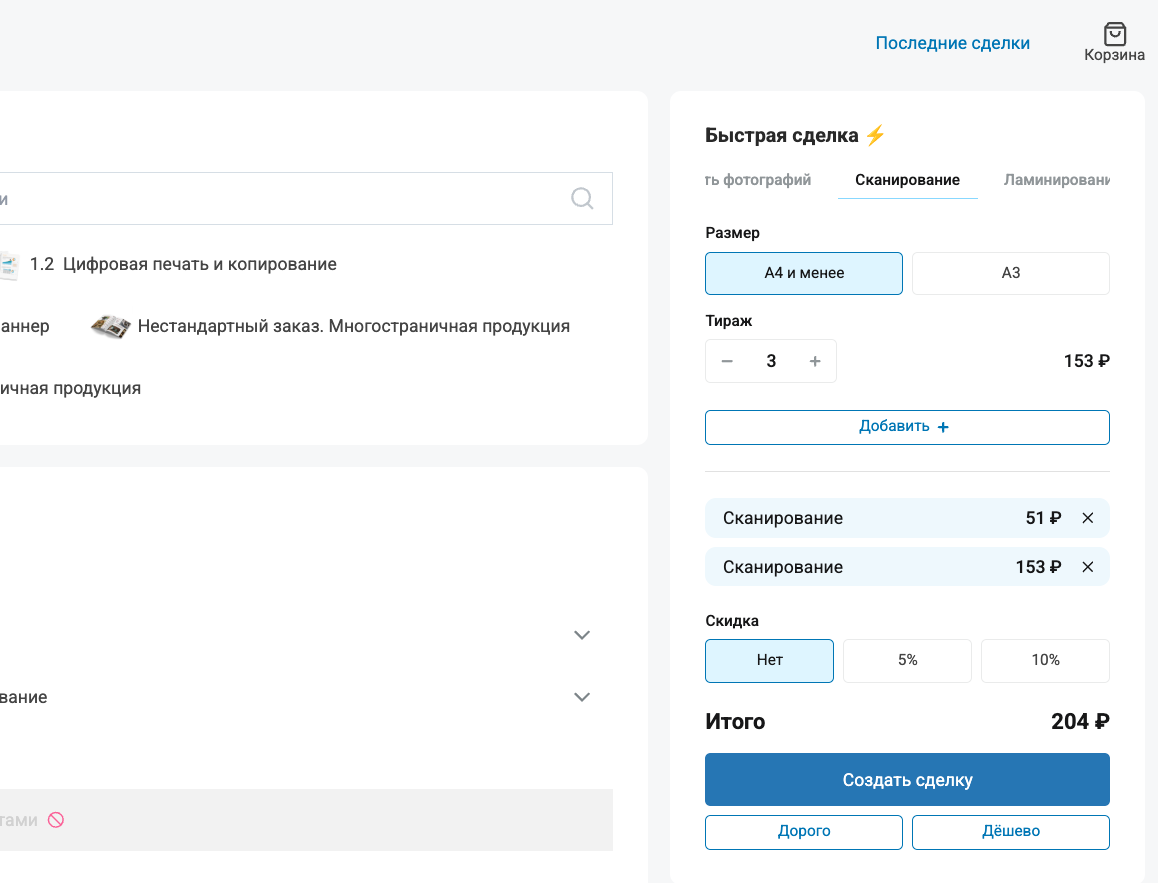This screenshot has width=1158, height=883.
Task: Apply the 5% discount
Action: [x=907, y=660]
